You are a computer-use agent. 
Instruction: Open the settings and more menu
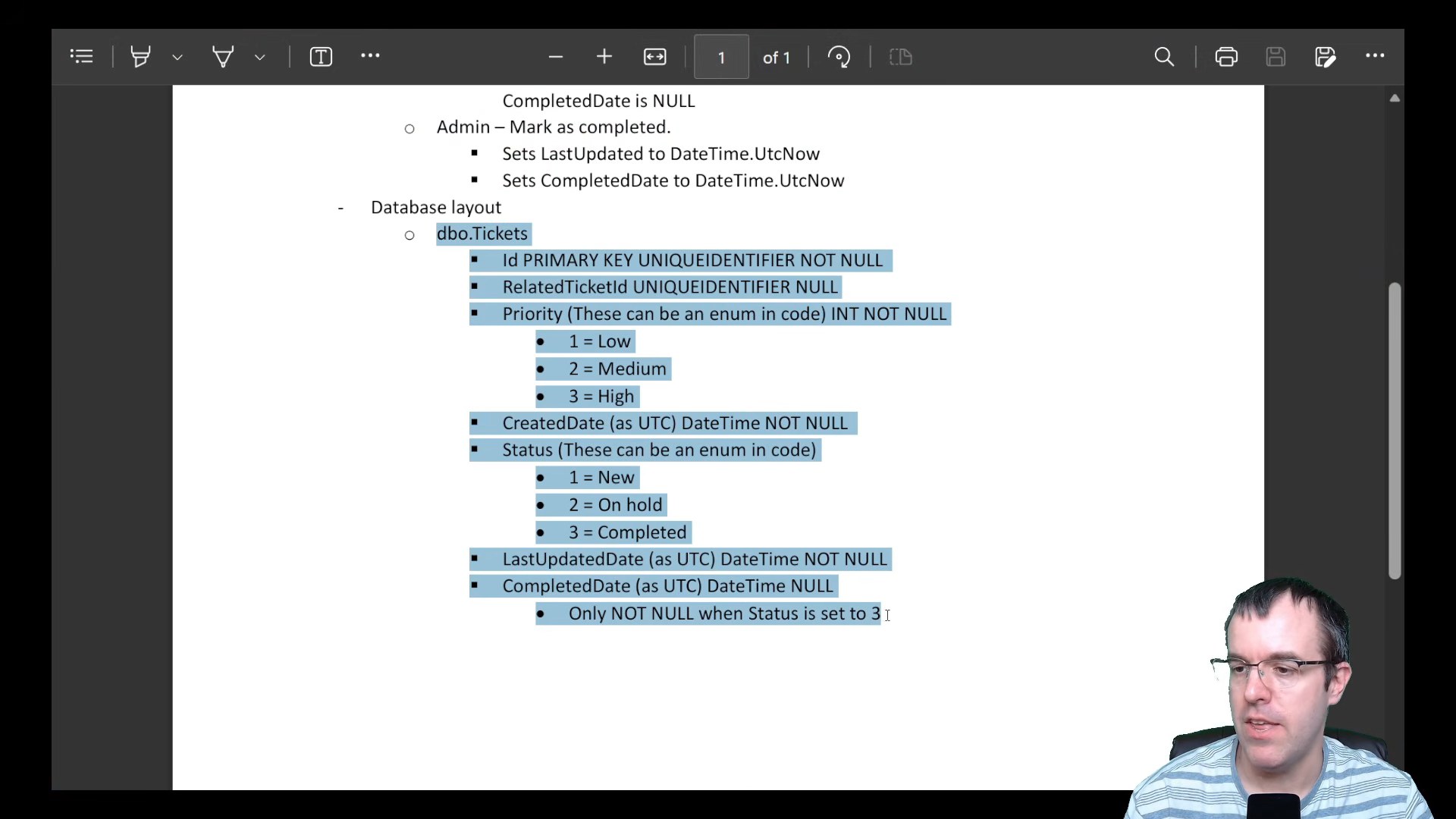(x=1375, y=56)
